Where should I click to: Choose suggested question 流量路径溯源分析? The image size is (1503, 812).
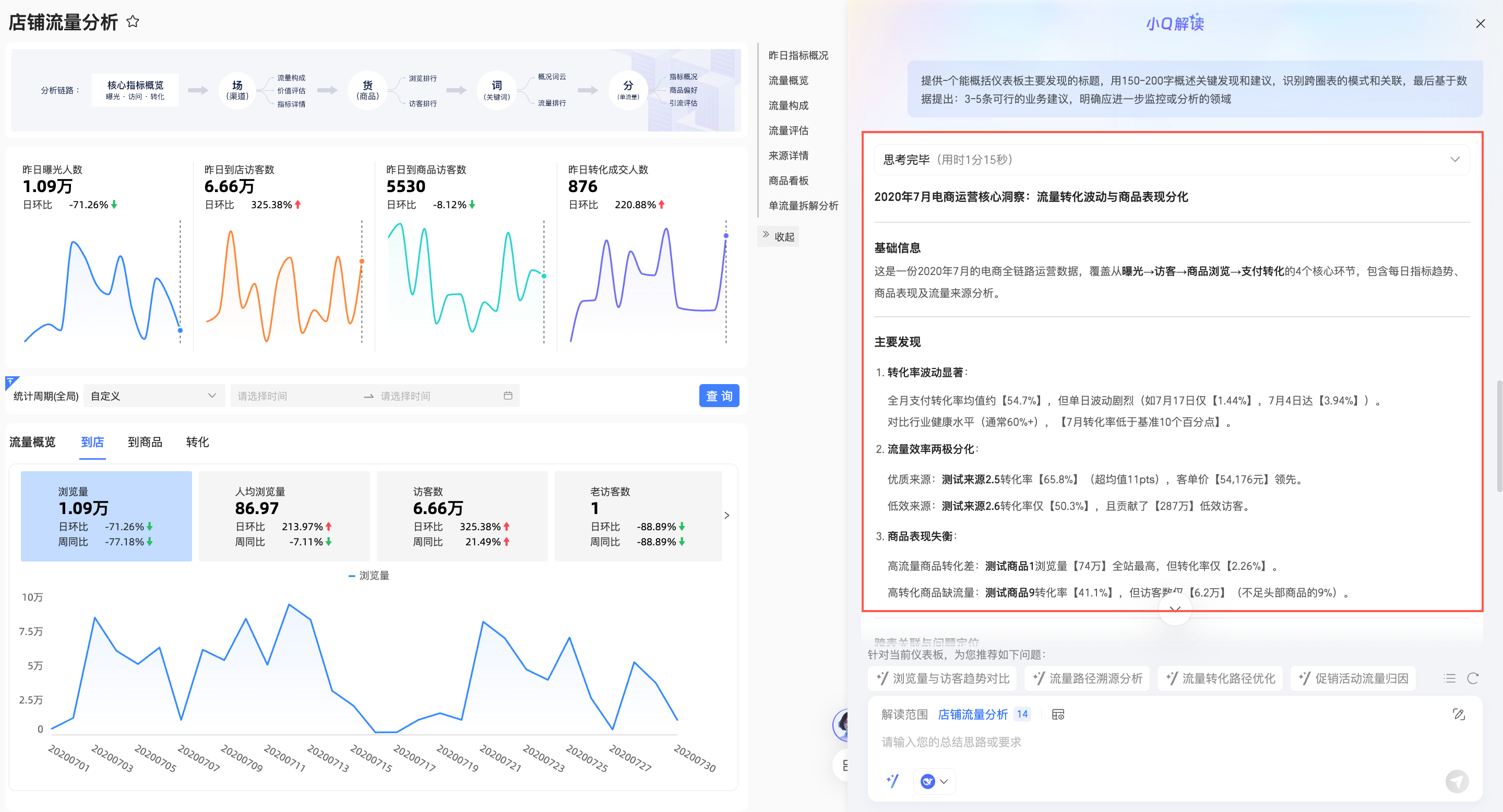point(1088,678)
